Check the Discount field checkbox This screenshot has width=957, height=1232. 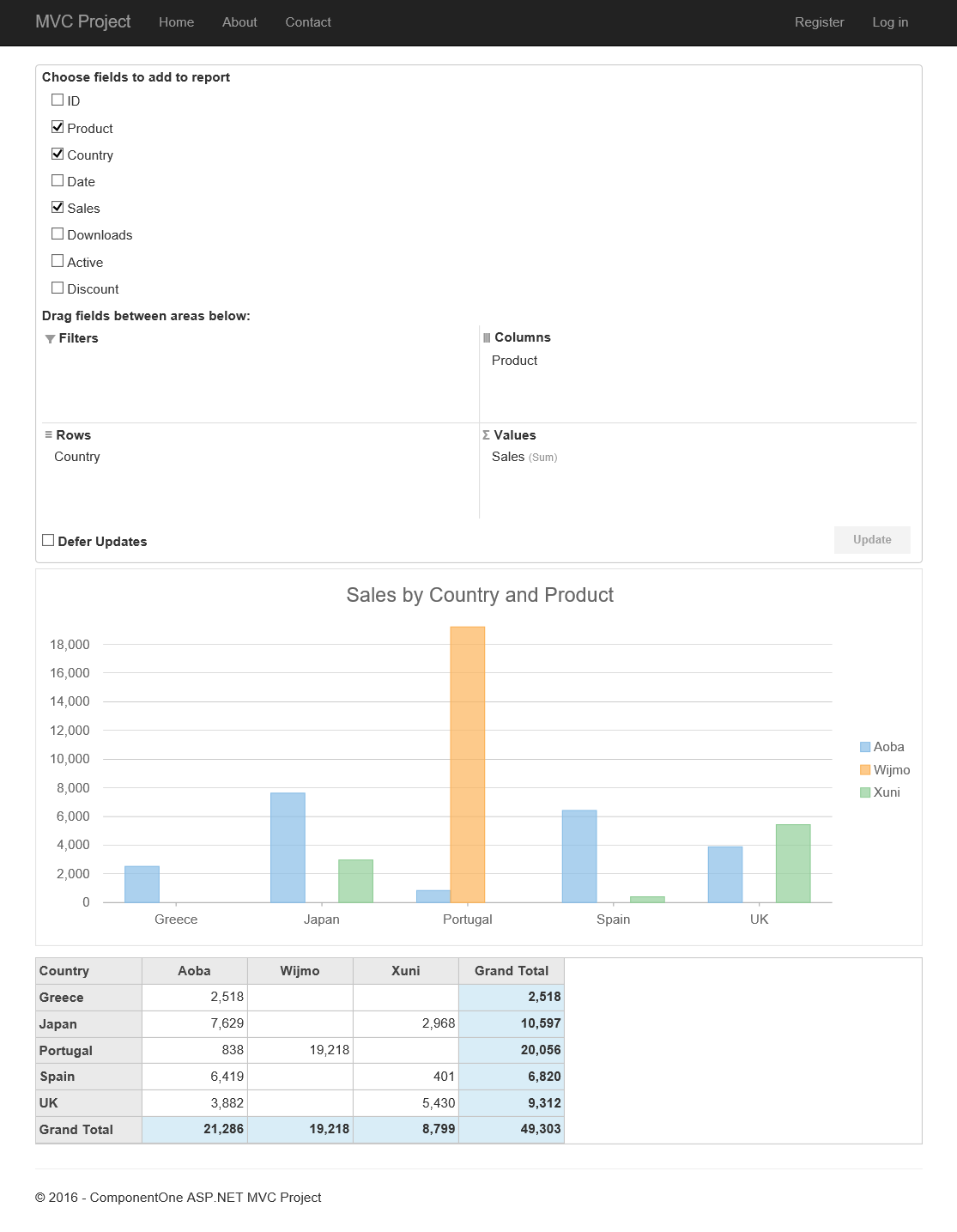(x=58, y=288)
